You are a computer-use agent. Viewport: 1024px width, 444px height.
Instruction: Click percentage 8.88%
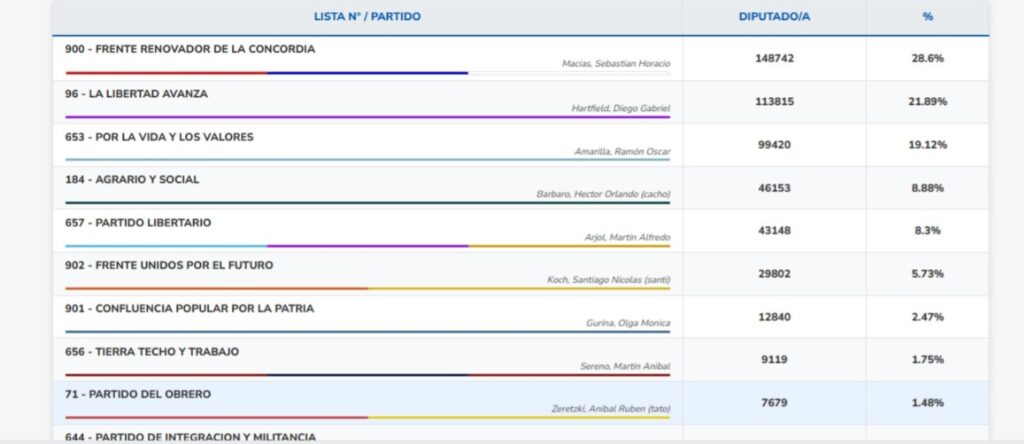tap(927, 188)
